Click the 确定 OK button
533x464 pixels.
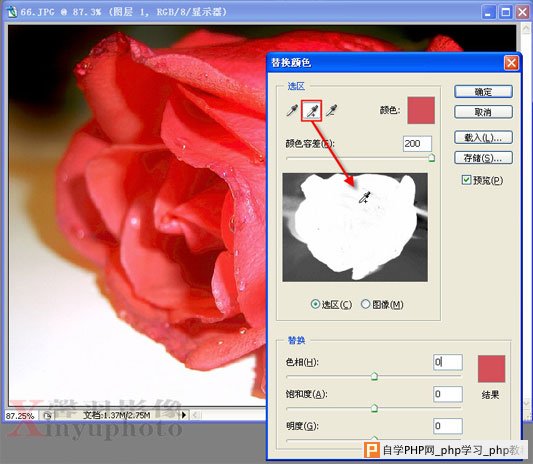click(483, 92)
